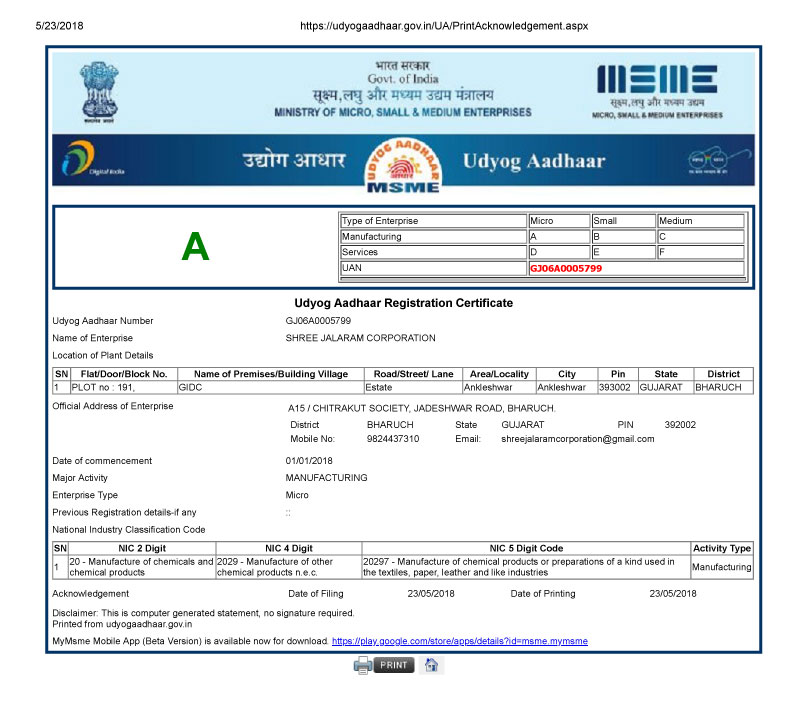Click the 'Location of Plant Details' label
Image resolution: width=800 pixels, height=707 pixels.
(103, 356)
